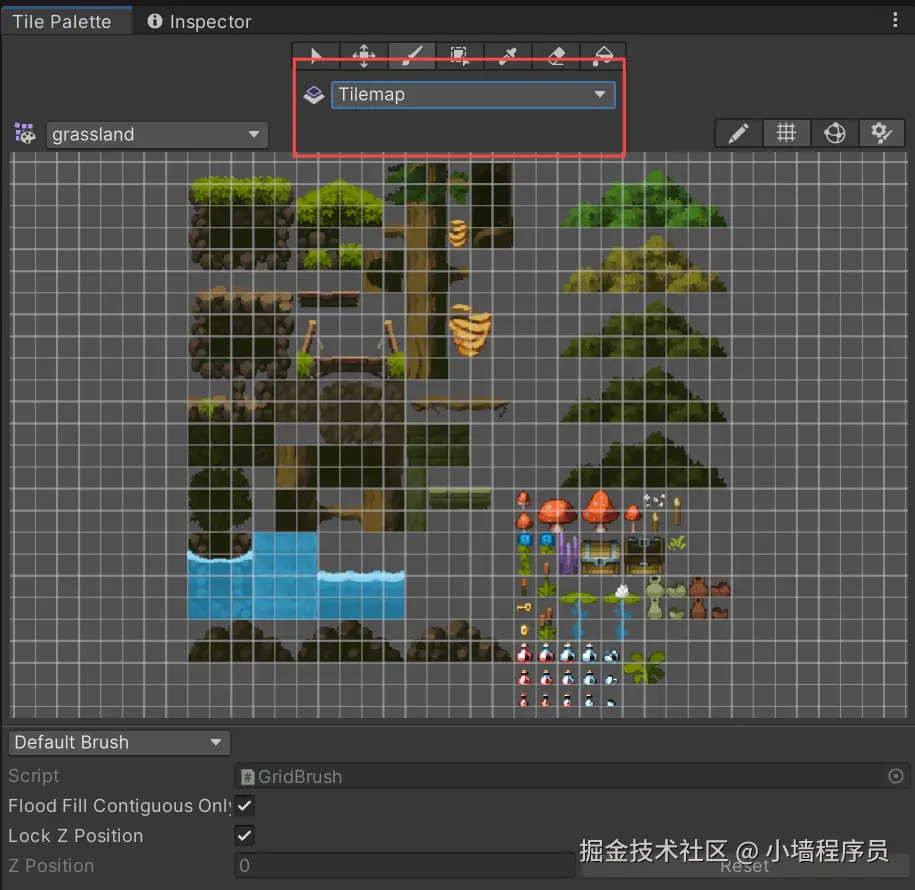The image size is (915, 890).
Task: Open Tile Palette settings via gear icon
Action: [881, 132]
